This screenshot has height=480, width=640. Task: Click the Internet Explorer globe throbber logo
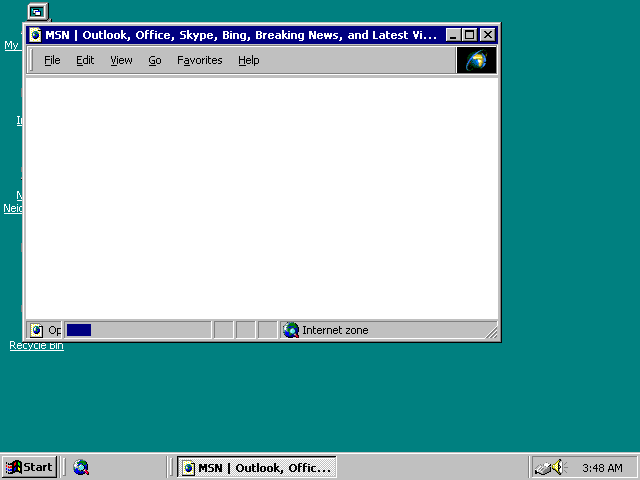[476, 60]
